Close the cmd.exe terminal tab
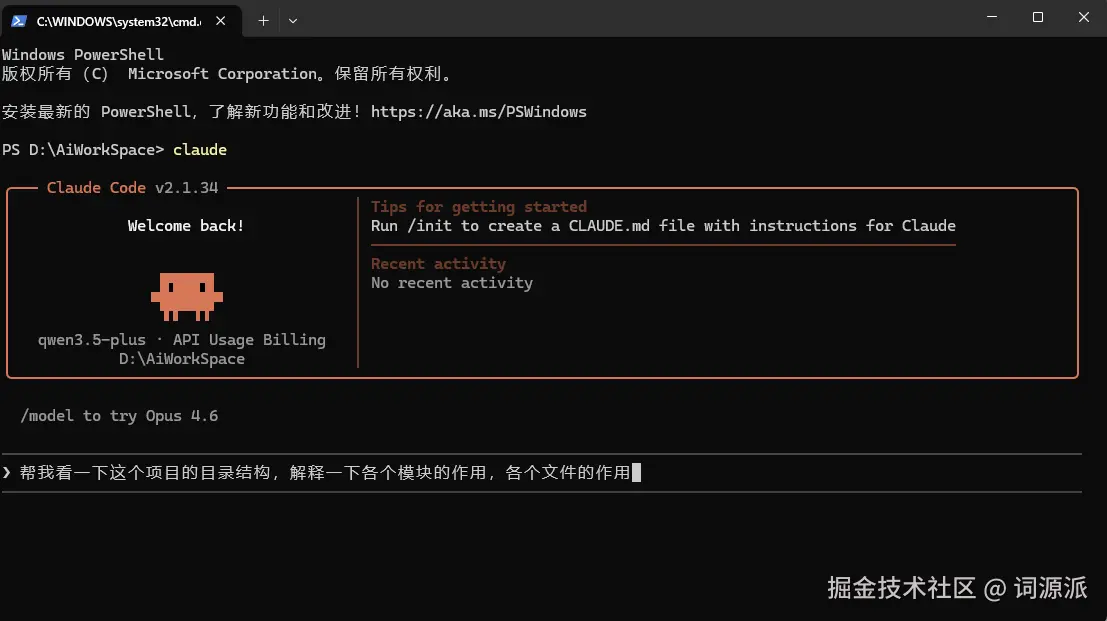The height and width of the screenshot is (621, 1107). pyautogui.click(x=221, y=21)
